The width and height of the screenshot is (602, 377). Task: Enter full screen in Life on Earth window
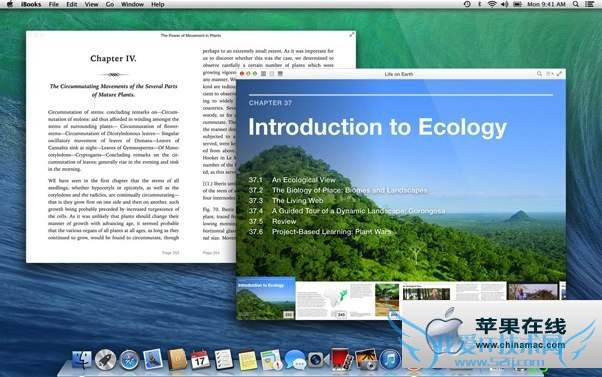tap(559, 74)
